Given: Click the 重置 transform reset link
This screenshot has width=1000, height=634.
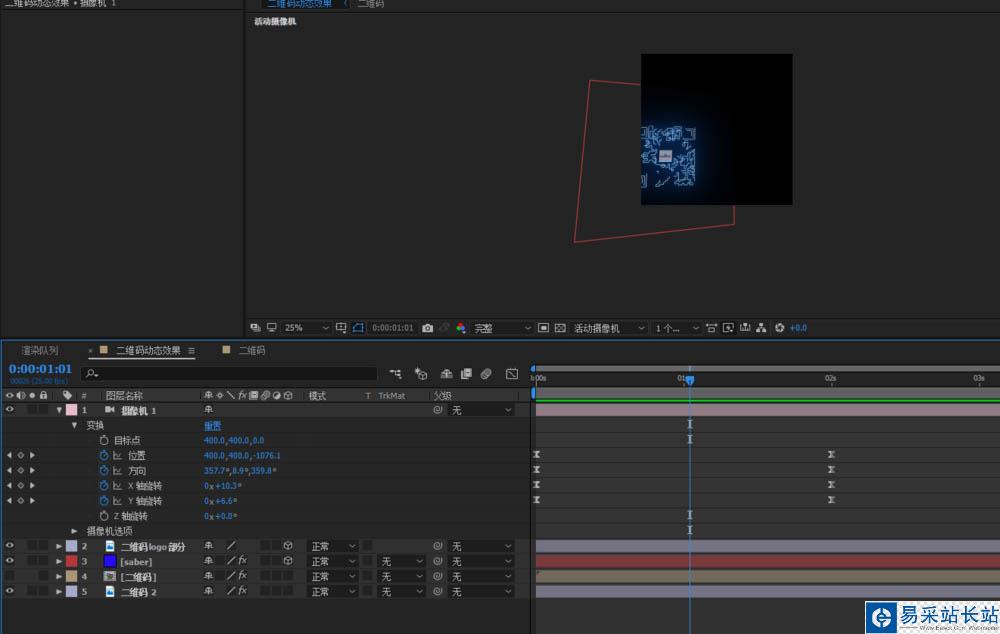Looking at the screenshot, I should click(x=213, y=425).
